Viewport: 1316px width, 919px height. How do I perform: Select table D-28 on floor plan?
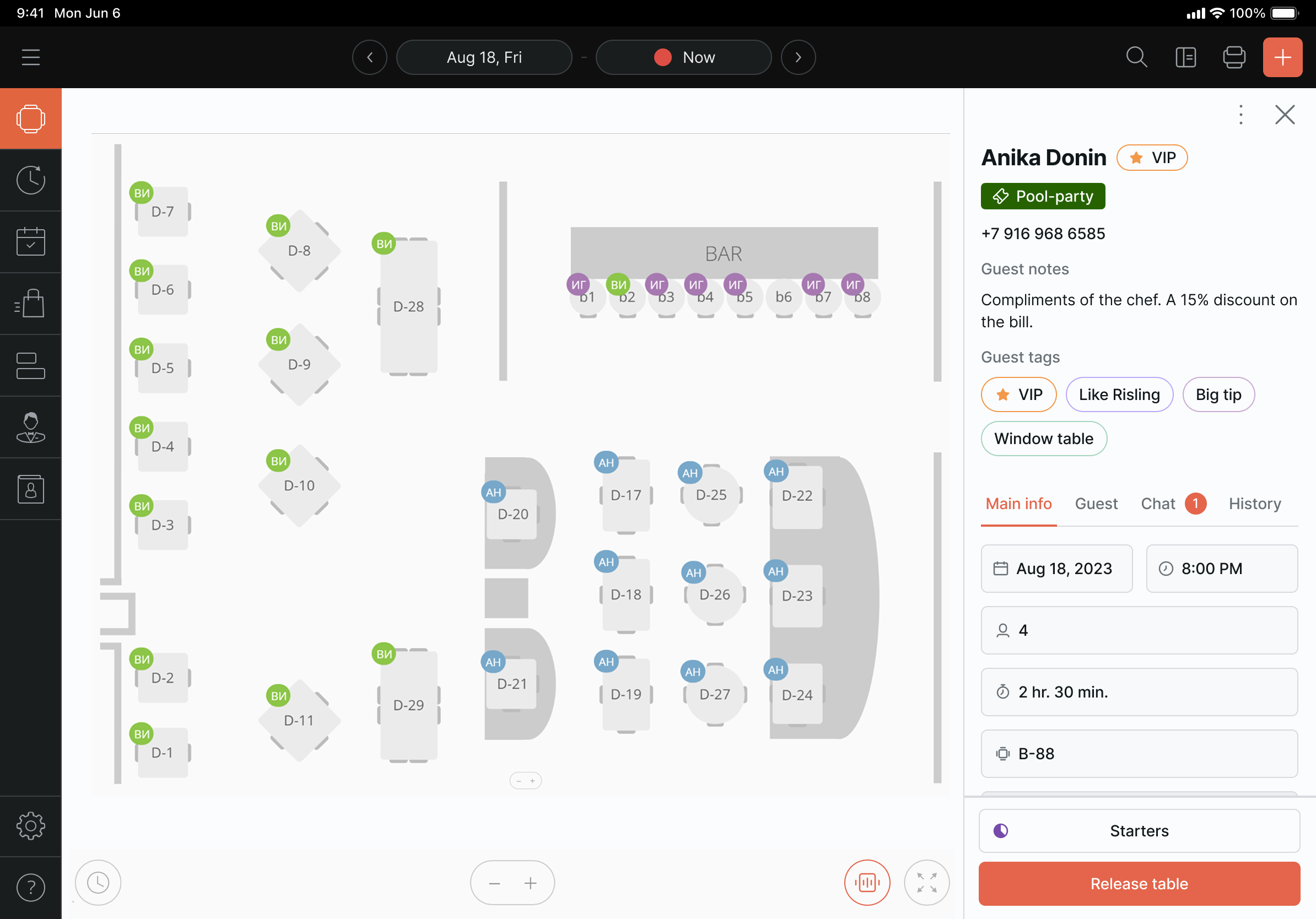point(409,306)
